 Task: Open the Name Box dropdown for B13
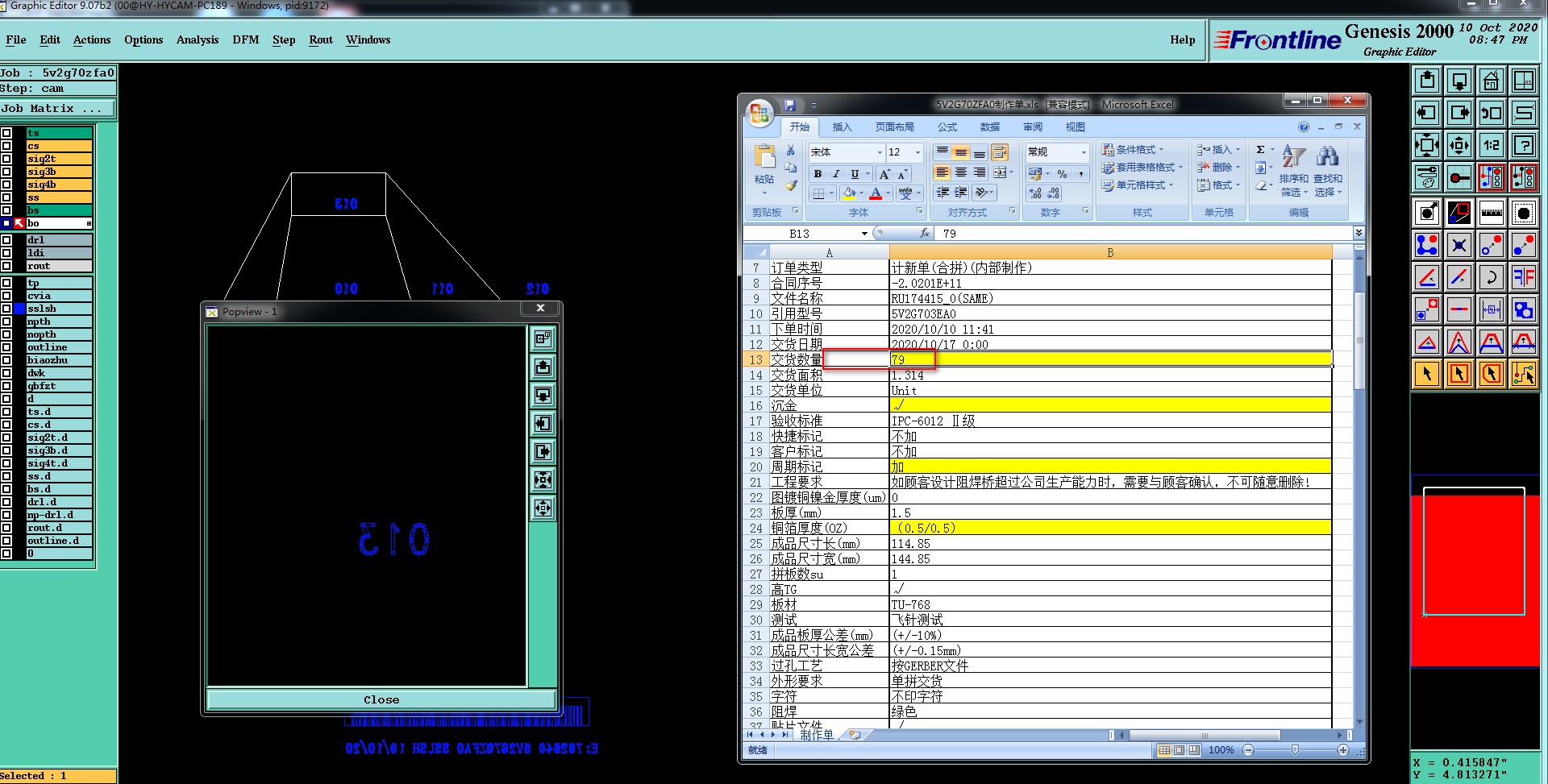click(x=864, y=234)
